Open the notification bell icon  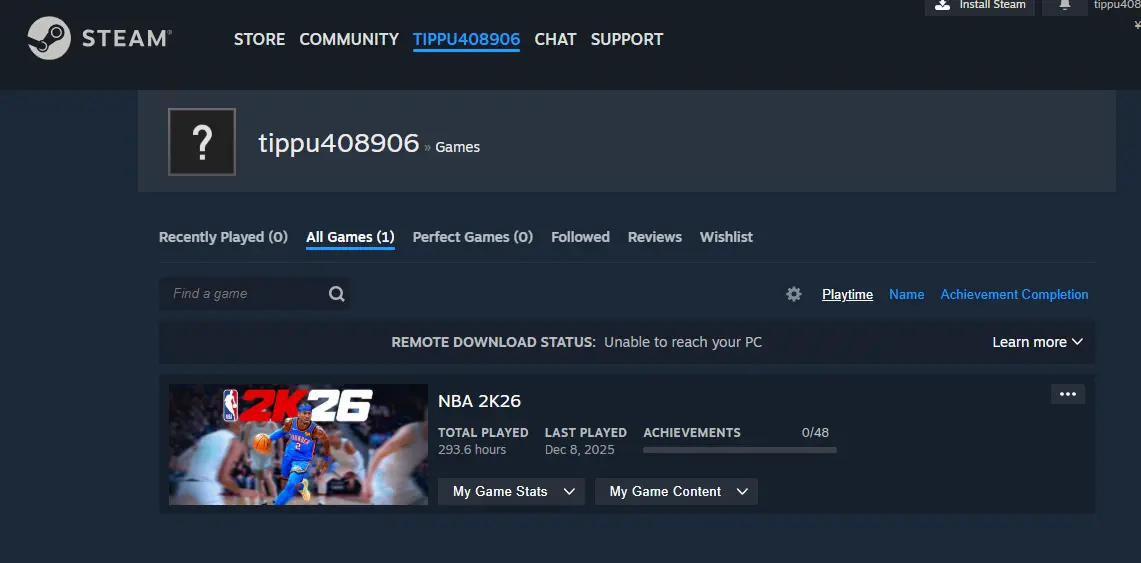click(x=1065, y=5)
